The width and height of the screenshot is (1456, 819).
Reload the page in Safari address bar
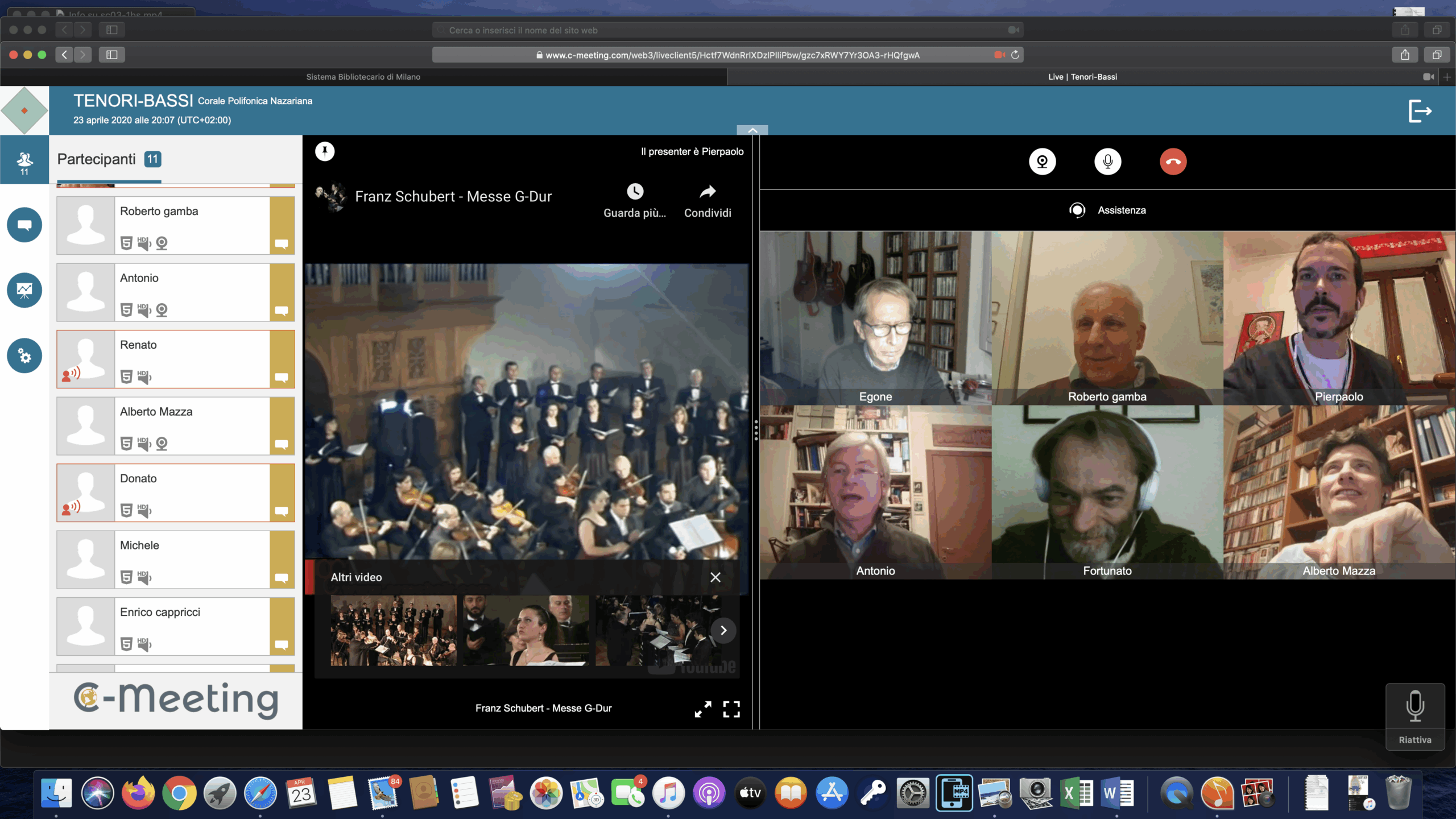pyautogui.click(x=1015, y=55)
